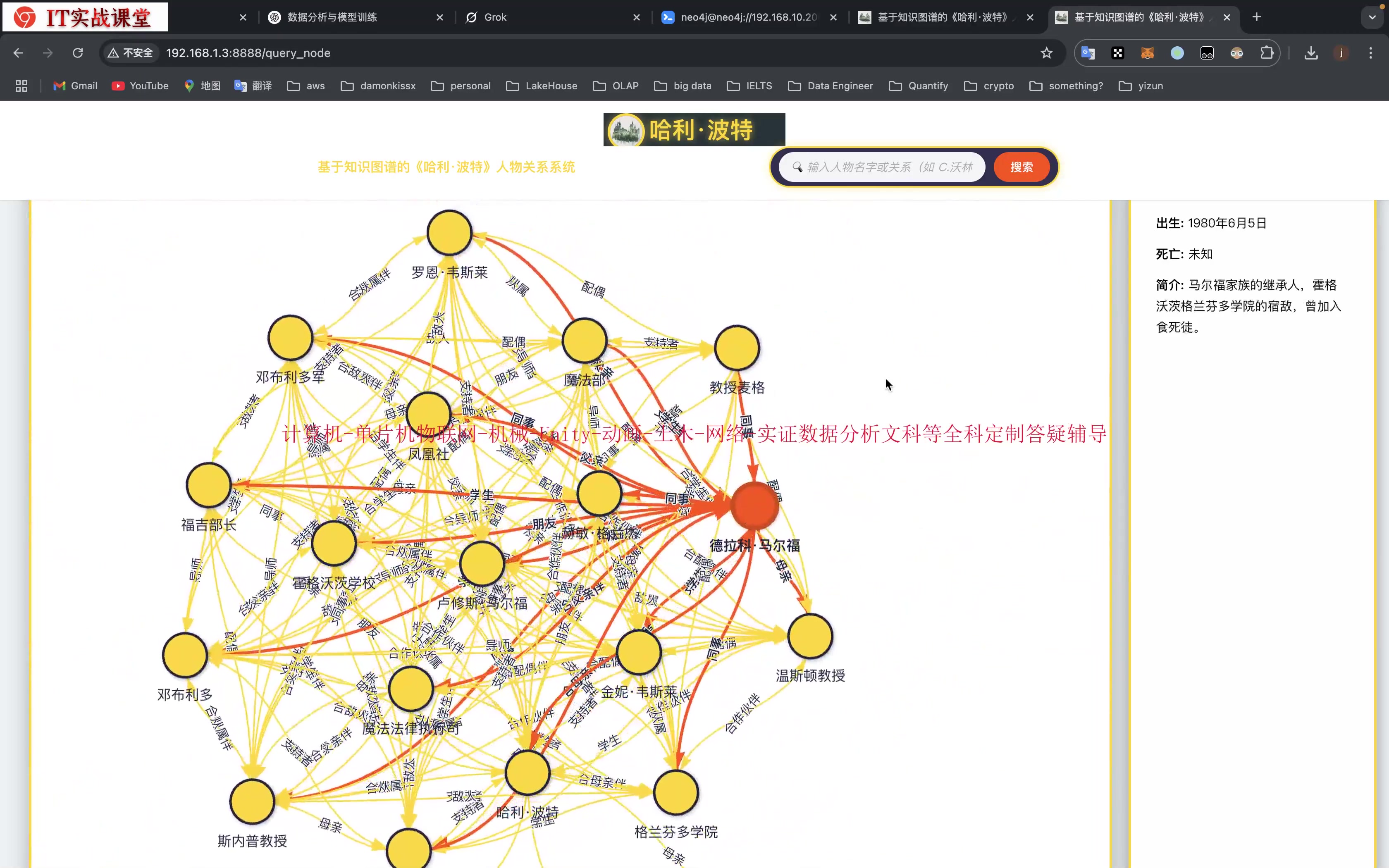Open Chrome's three-dot menu
1389x868 pixels.
[x=1371, y=53]
